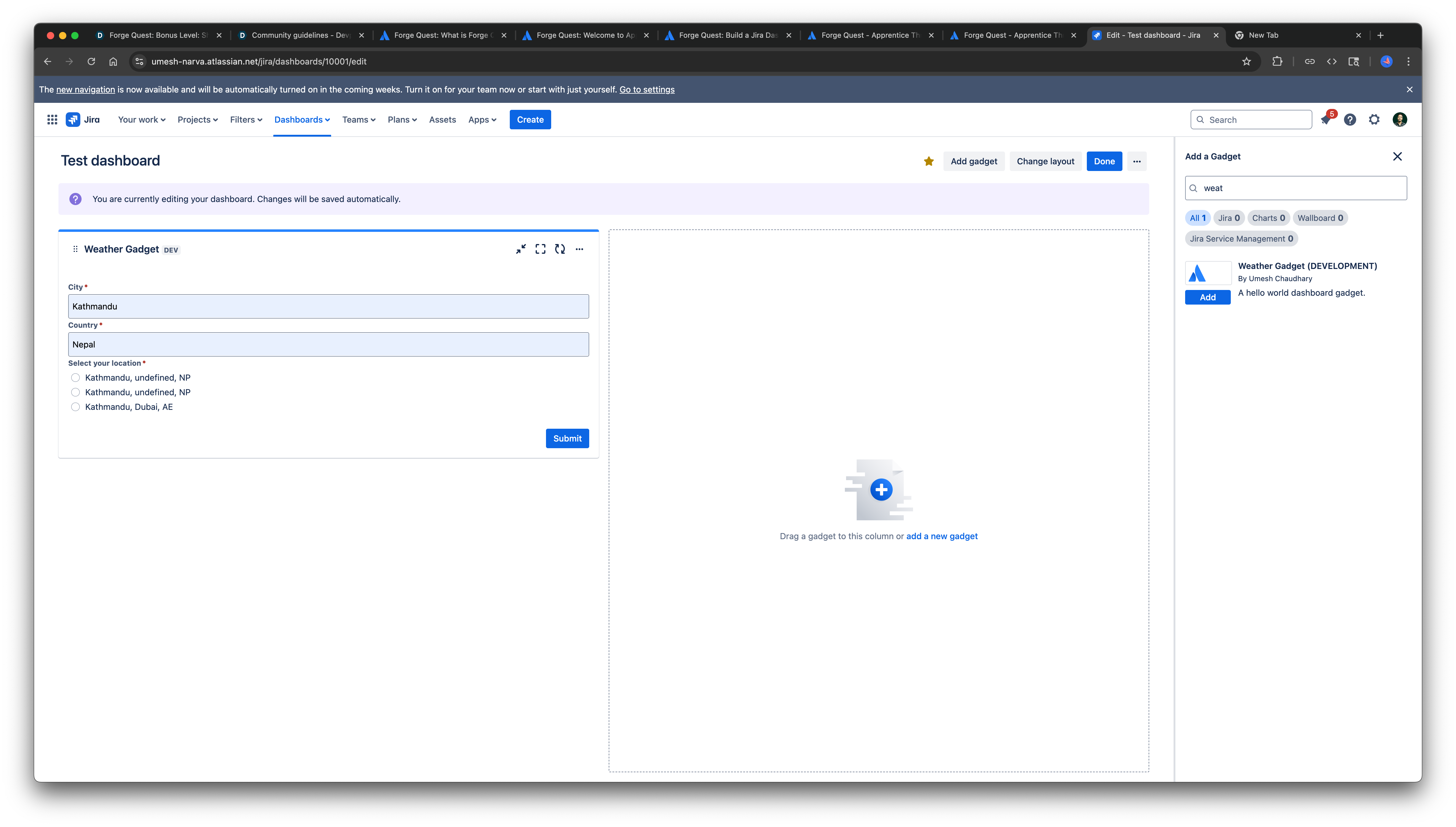Click the City input field
1456x827 pixels.
(x=328, y=307)
